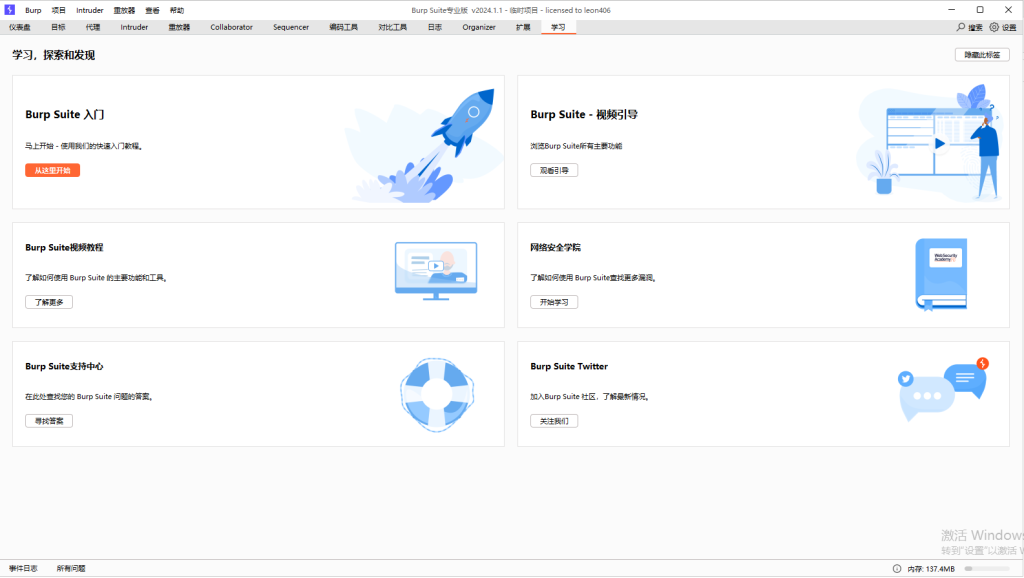Click the Web Security Academy book icon
The width and height of the screenshot is (1024, 578).
[x=940, y=273]
